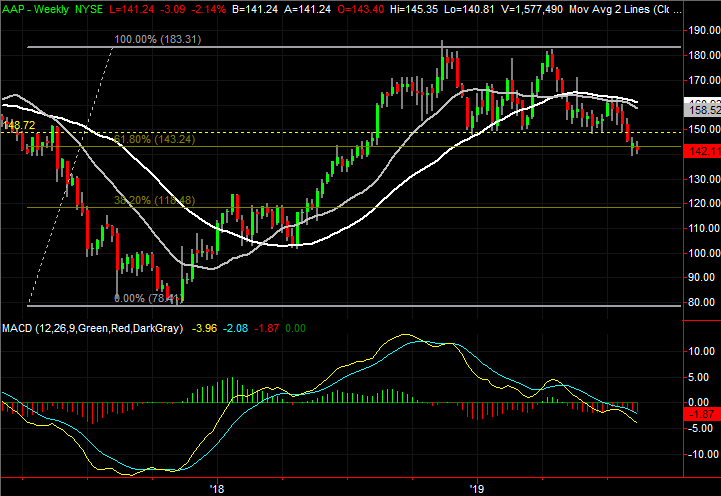Click the '19 year marker on time axis
721x496 pixels.
[x=477, y=489]
